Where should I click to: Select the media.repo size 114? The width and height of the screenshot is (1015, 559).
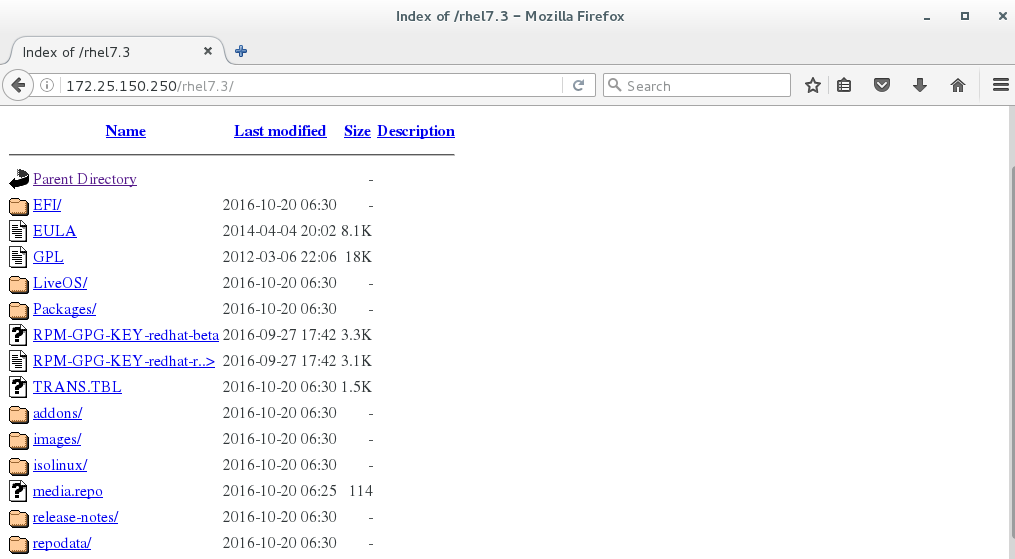(x=361, y=491)
